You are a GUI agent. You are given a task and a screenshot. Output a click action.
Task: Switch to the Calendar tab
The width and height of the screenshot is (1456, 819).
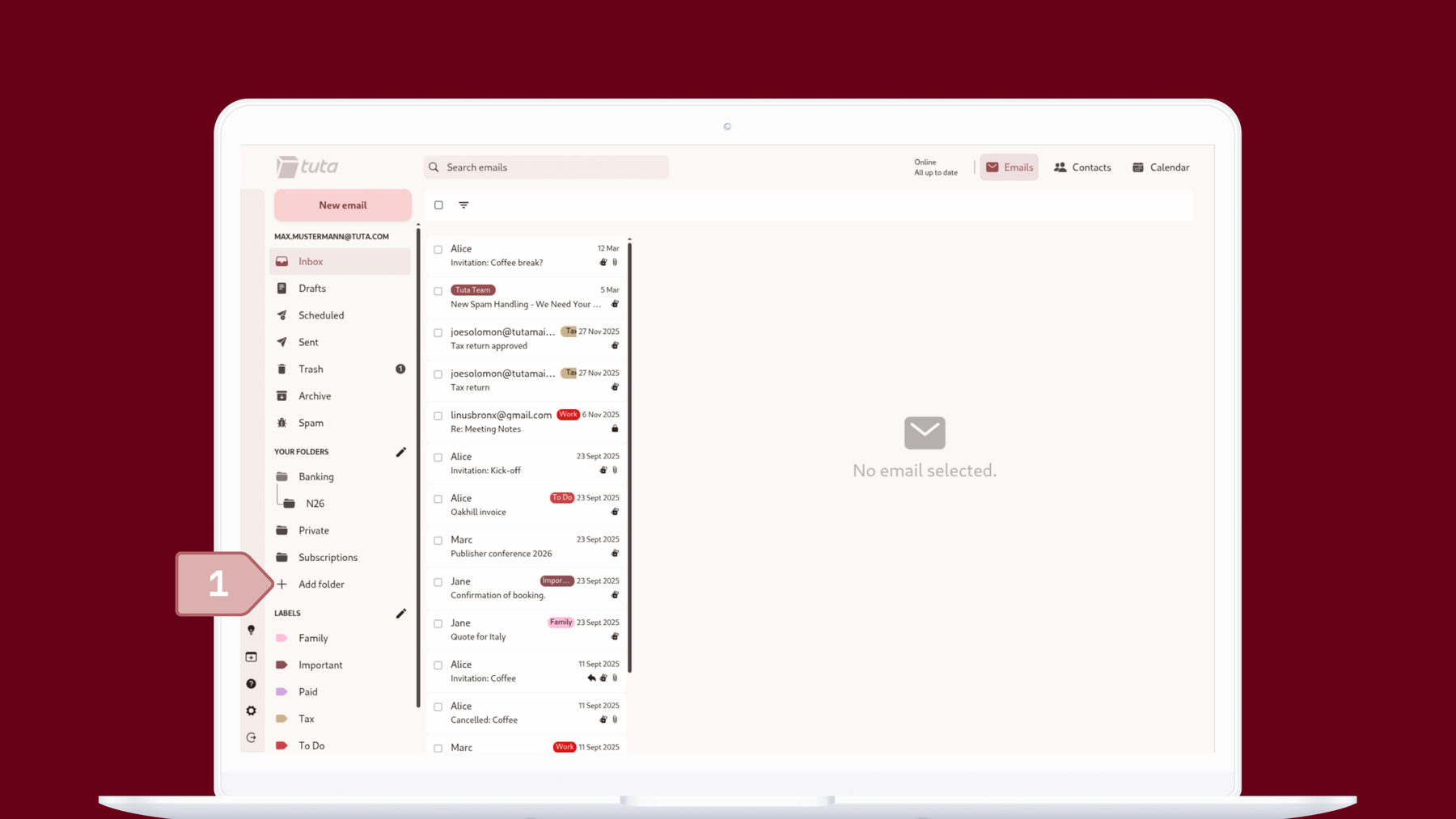coord(1161,167)
